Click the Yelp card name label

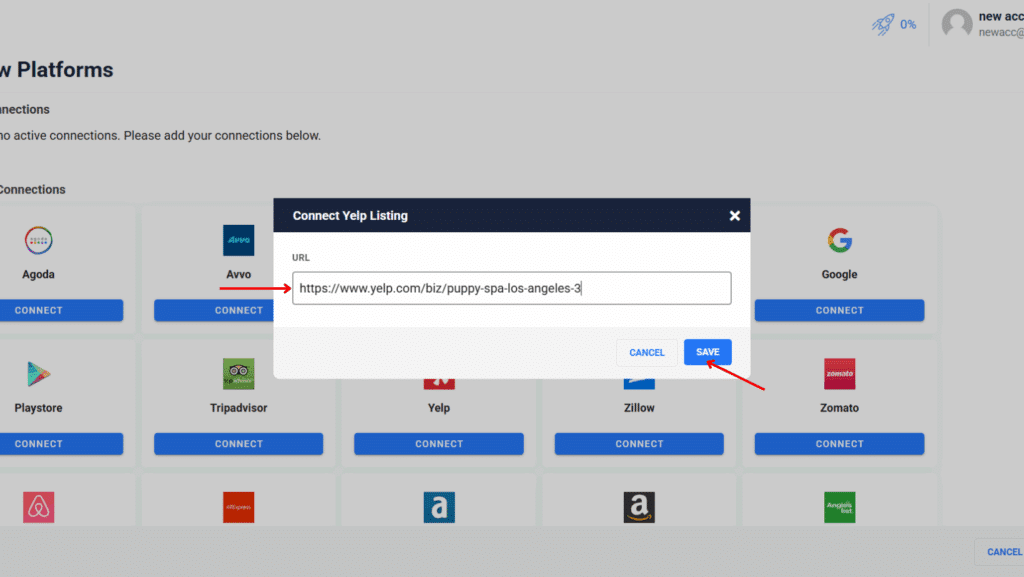coord(439,408)
